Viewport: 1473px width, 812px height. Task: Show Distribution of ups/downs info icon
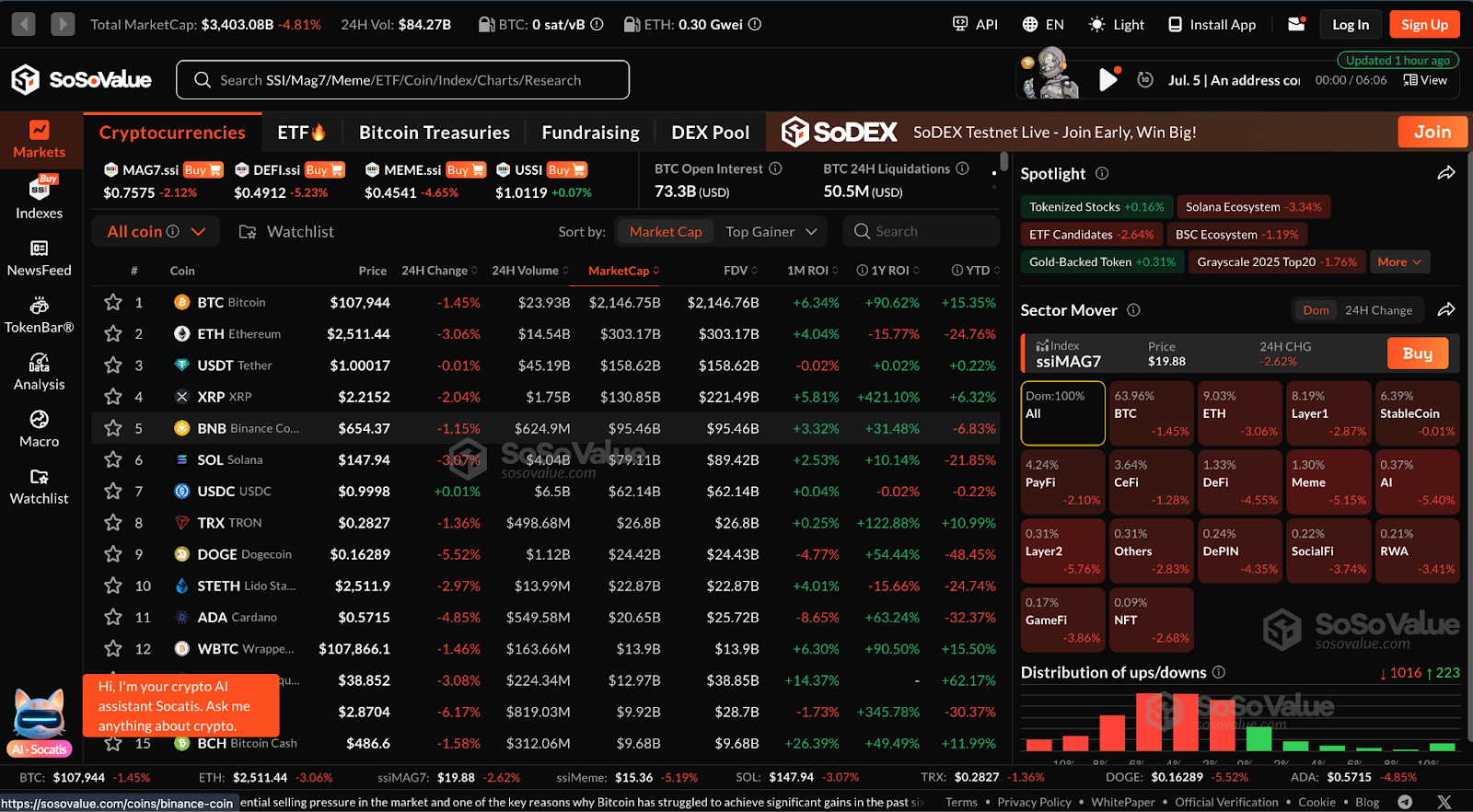(1219, 672)
